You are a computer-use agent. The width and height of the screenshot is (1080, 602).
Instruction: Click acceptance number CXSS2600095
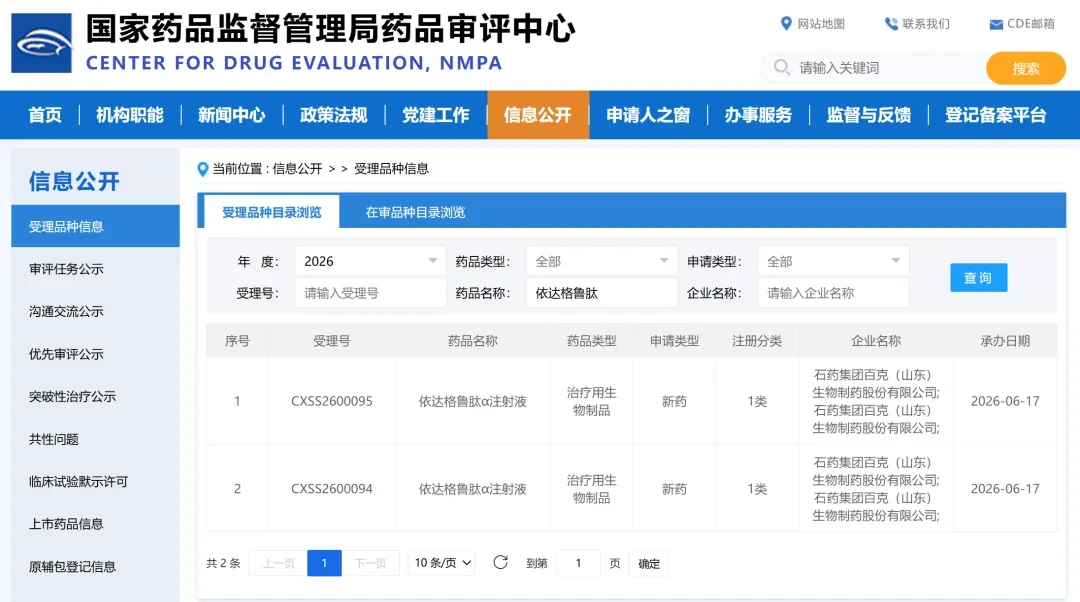pyautogui.click(x=331, y=401)
